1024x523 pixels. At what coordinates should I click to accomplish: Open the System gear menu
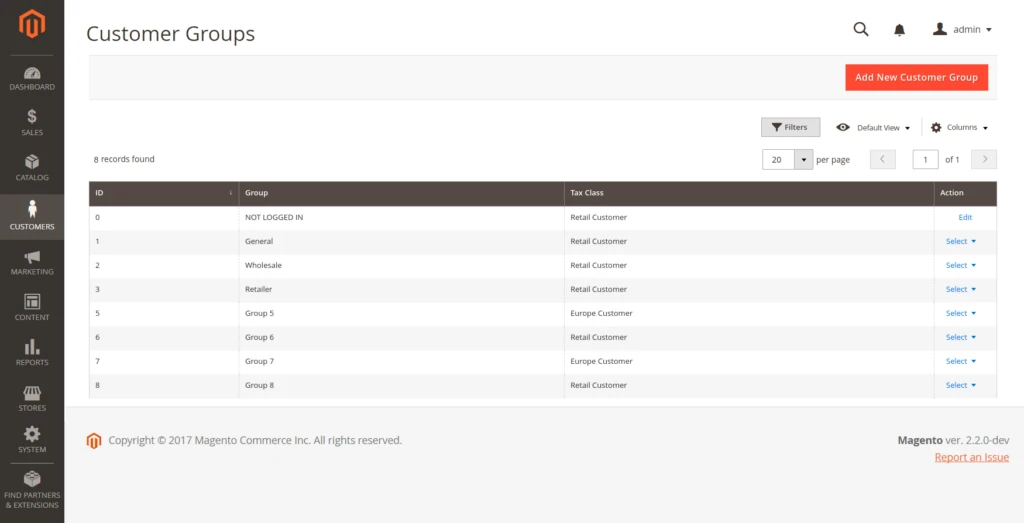coord(32,439)
